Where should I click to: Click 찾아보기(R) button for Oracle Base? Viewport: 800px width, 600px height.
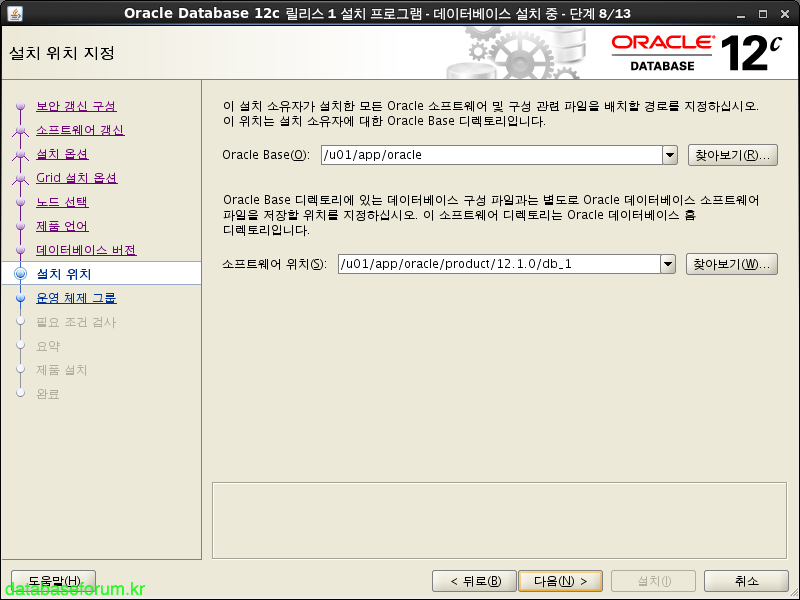pyautogui.click(x=732, y=155)
